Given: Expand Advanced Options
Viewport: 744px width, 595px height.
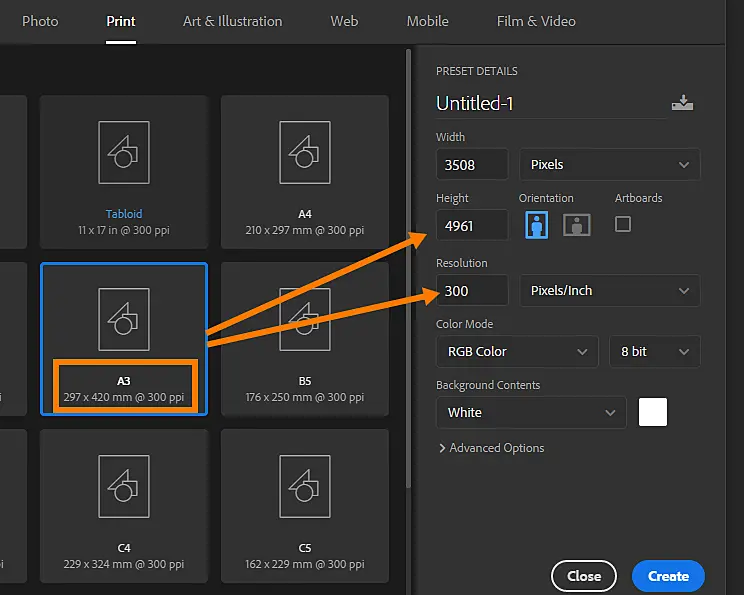Looking at the screenshot, I should point(492,448).
